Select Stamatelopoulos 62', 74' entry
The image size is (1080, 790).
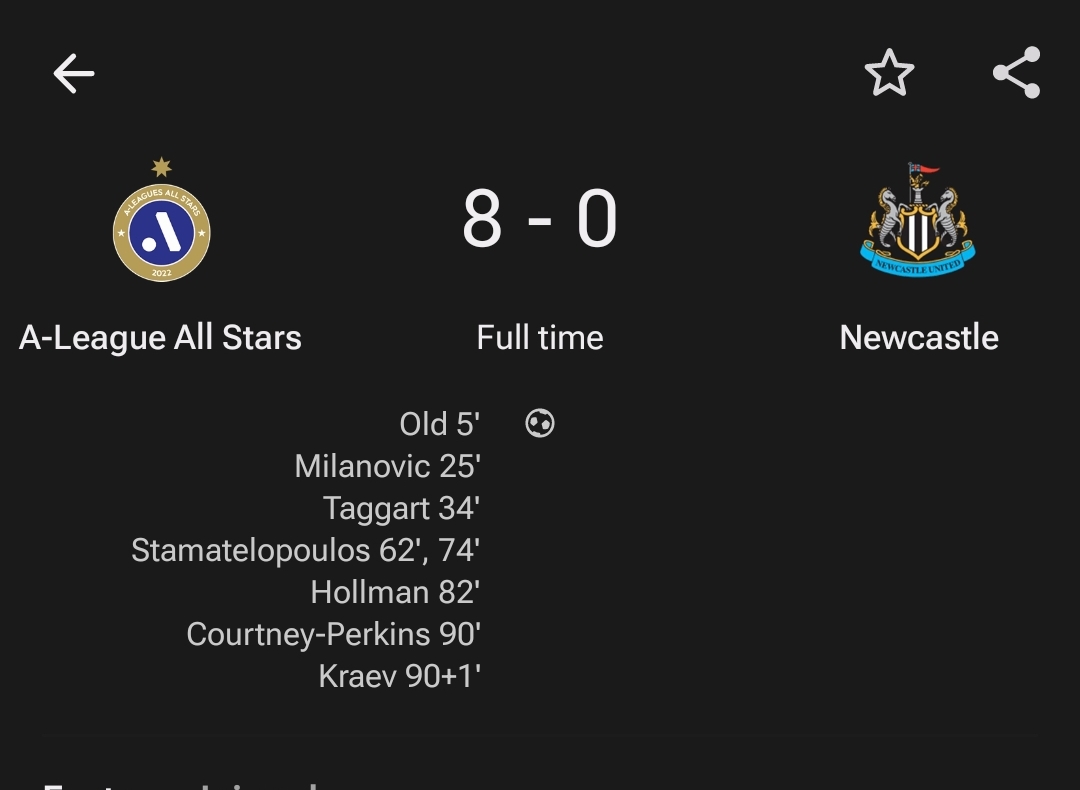306,551
